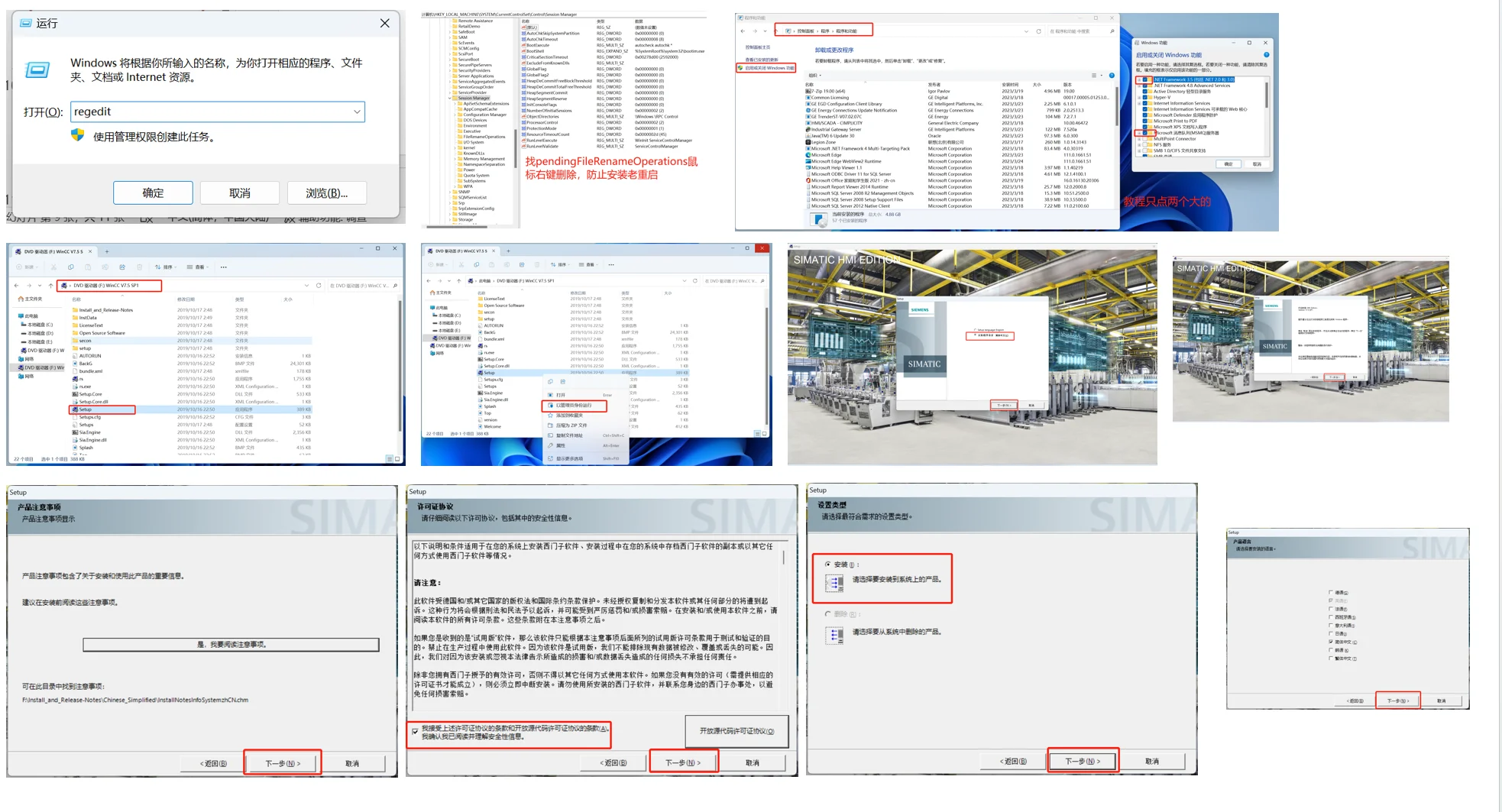Click the 启用或关闭 Windows 功能 link

[769, 68]
